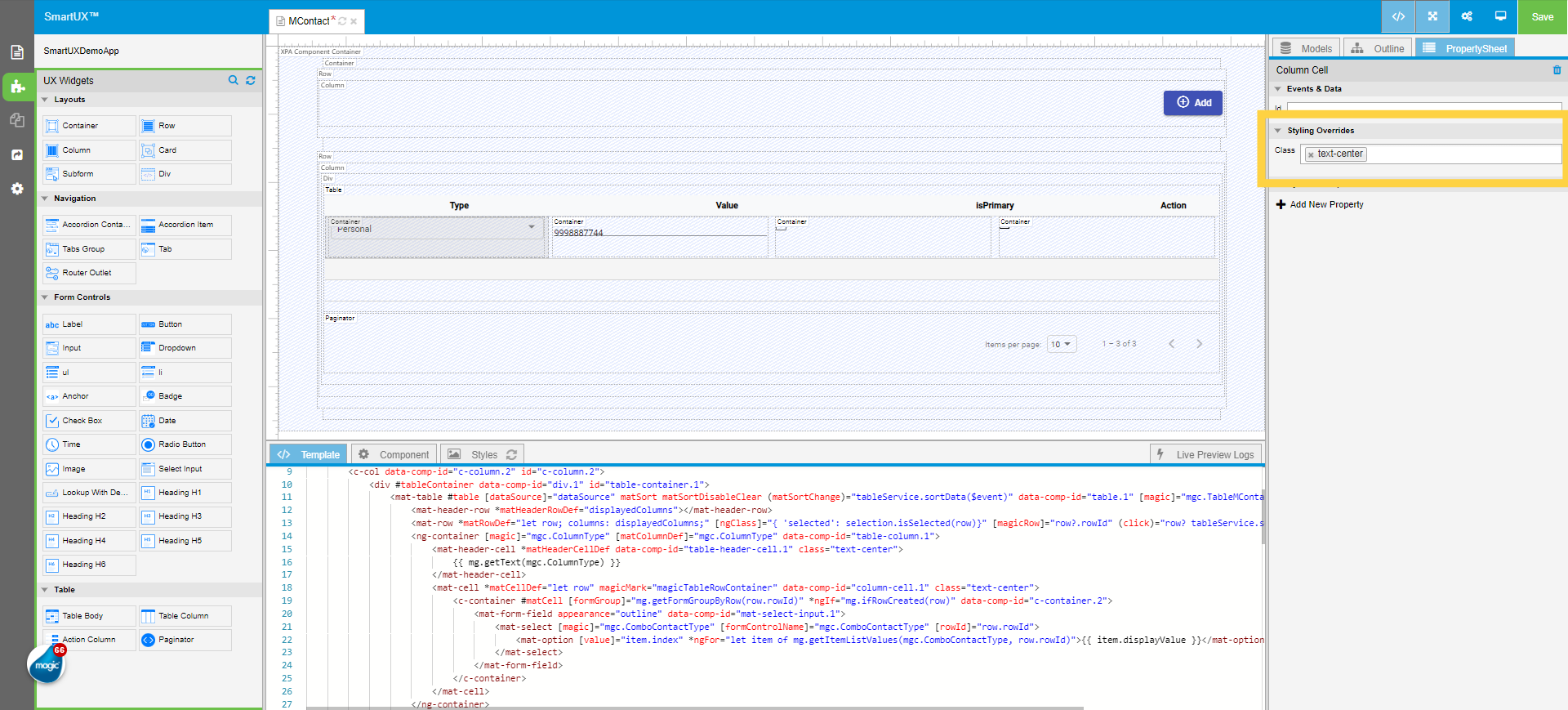Click inside the Class input field
The width and height of the screenshot is (1568, 710).
(x=1462, y=154)
